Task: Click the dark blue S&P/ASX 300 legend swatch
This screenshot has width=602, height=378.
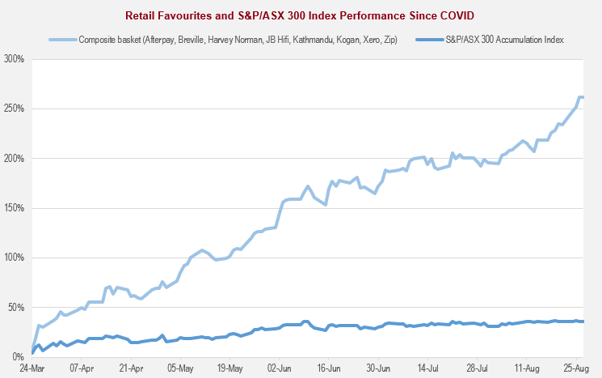Action: pos(430,40)
